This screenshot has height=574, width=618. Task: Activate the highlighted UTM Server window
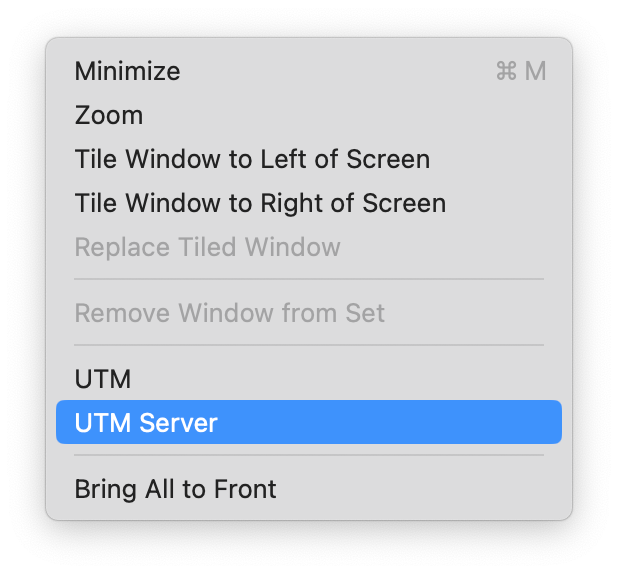coord(146,423)
